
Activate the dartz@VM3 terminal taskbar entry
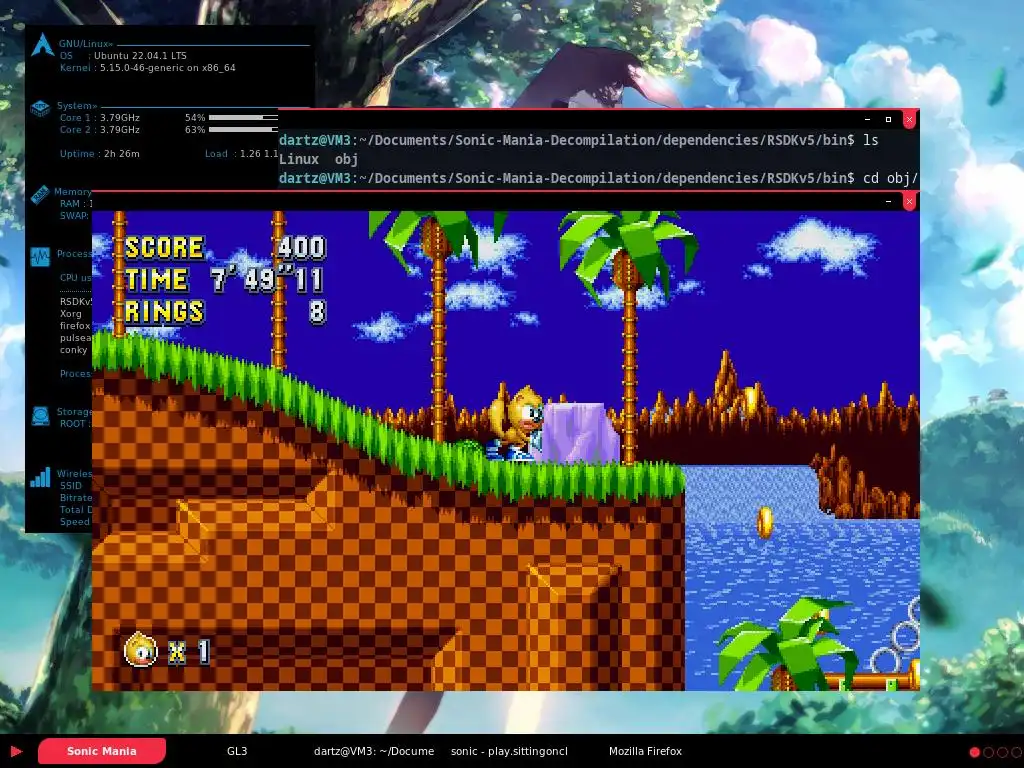coord(374,751)
